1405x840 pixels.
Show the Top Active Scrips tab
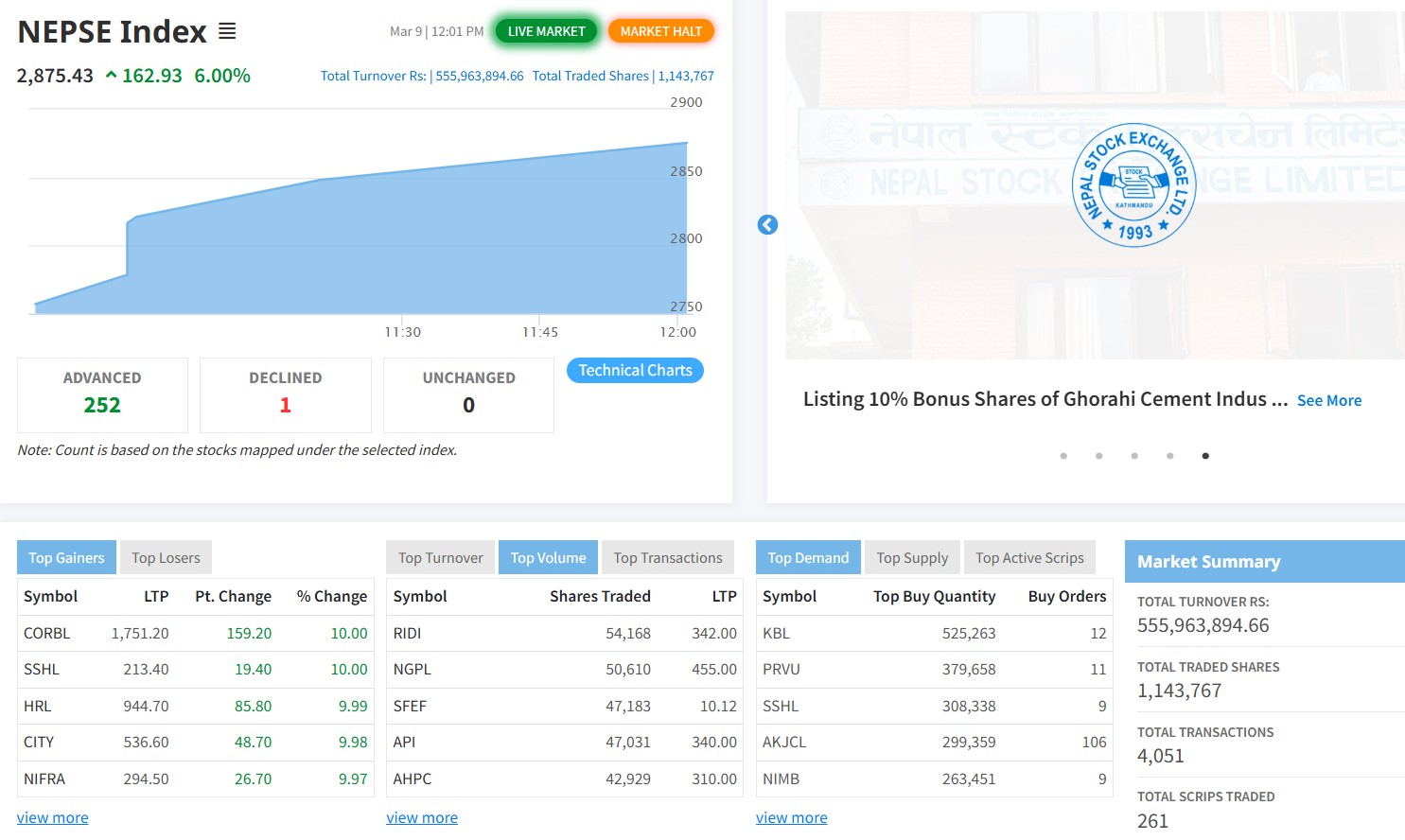tap(1029, 558)
